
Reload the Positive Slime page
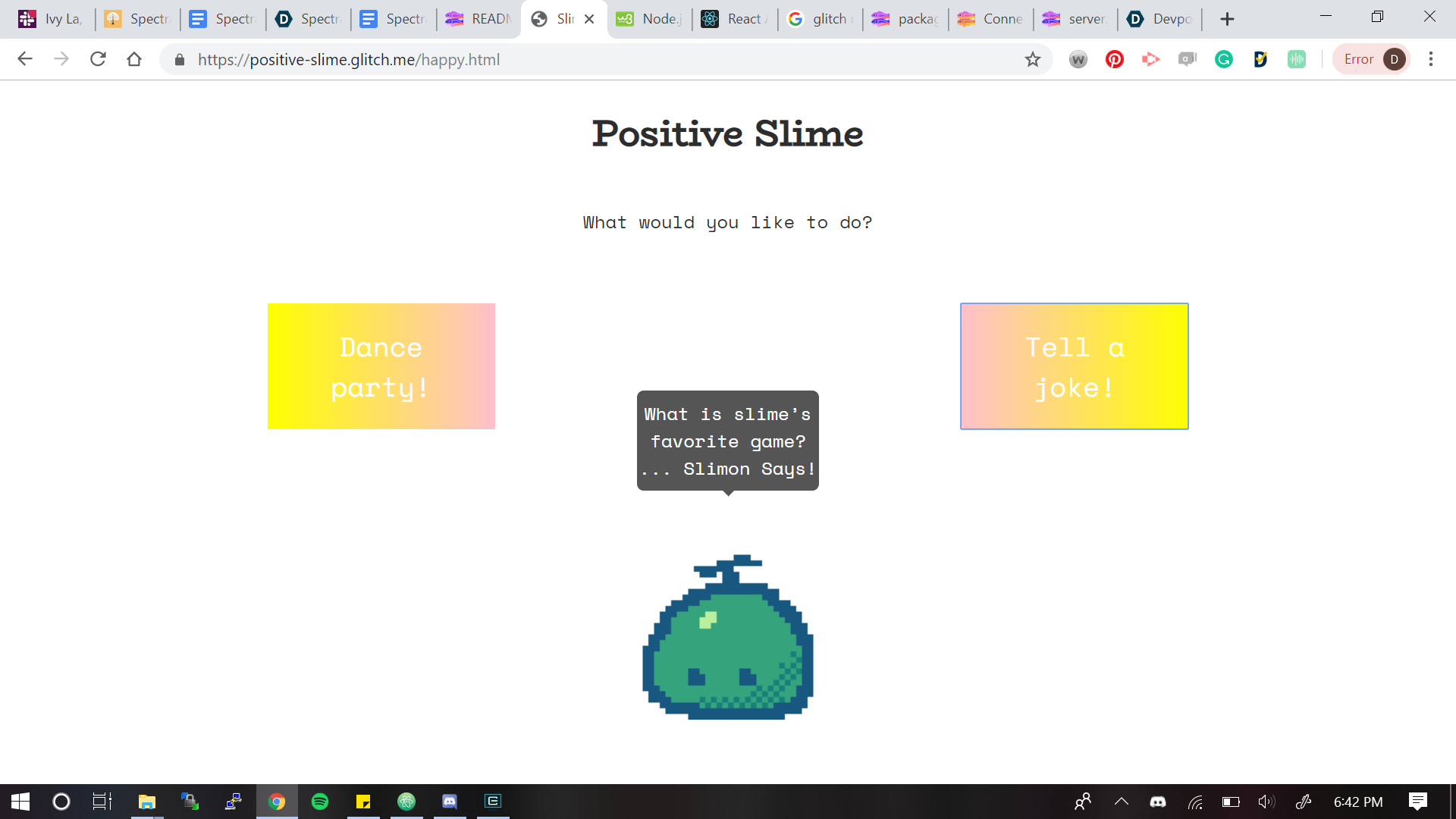pyautogui.click(x=98, y=59)
